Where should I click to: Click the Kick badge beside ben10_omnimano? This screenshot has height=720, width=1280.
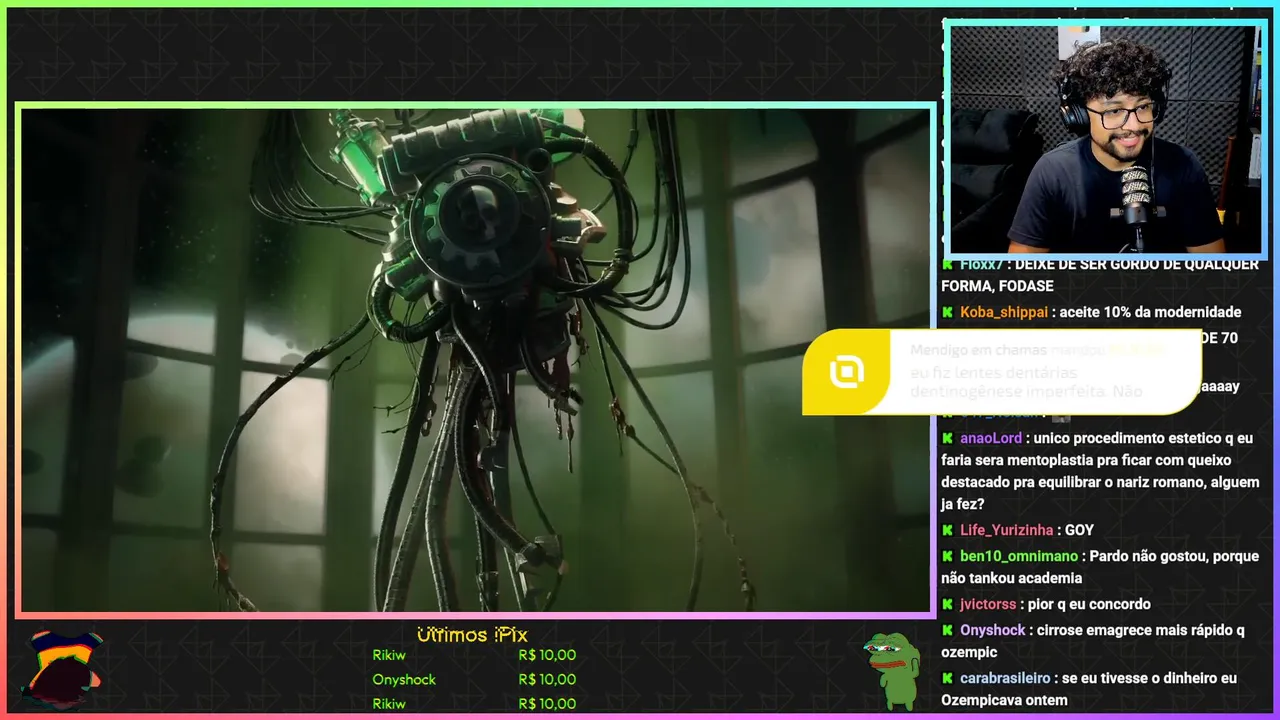click(947, 556)
